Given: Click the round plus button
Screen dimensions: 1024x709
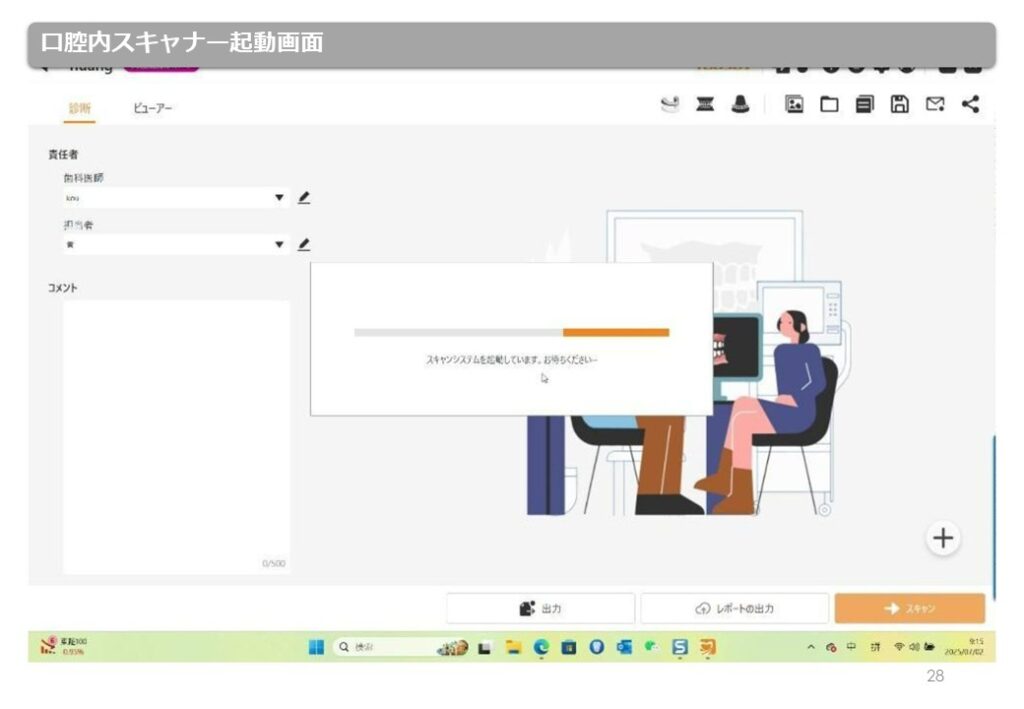Looking at the screenshot, I should [x=942, y=538].
